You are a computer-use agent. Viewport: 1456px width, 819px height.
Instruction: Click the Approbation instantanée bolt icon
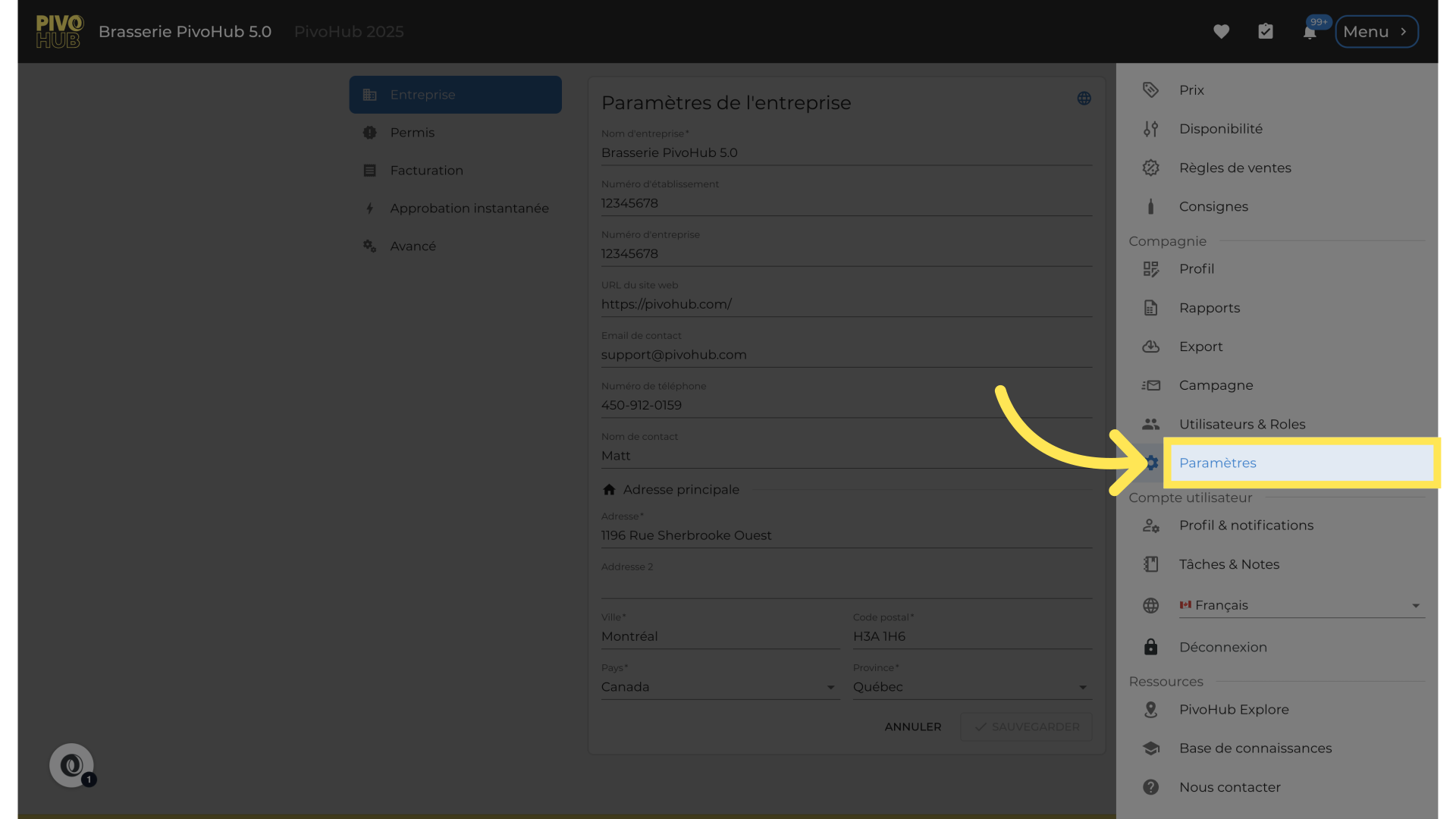369,209
